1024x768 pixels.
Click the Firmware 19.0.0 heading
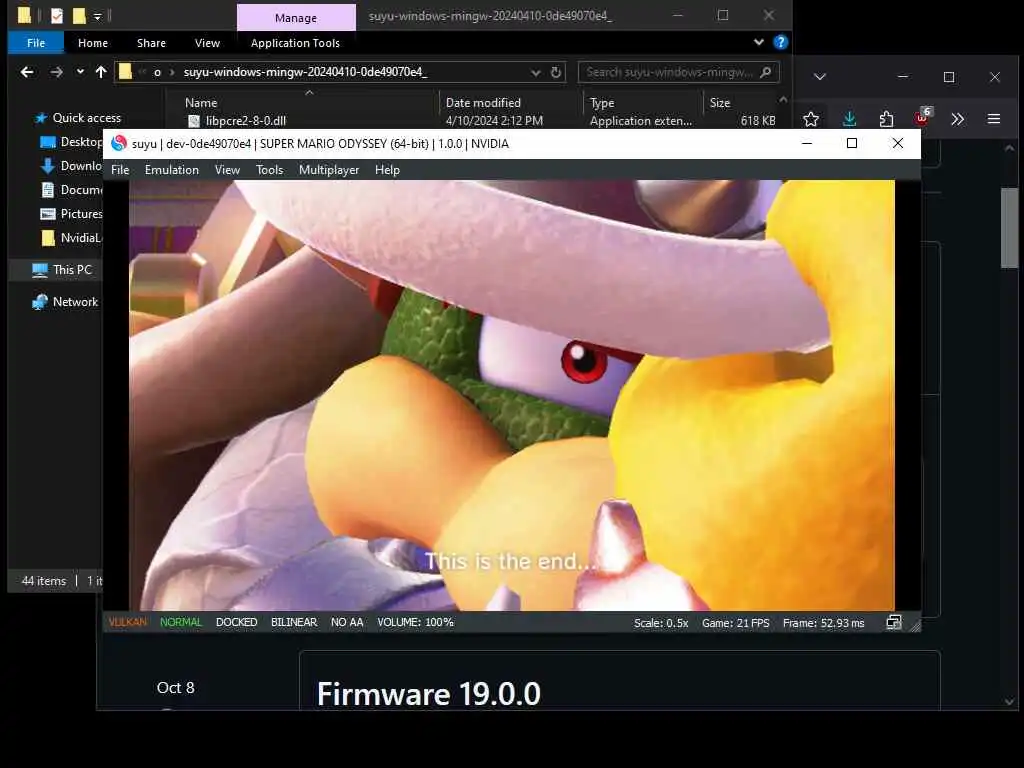(x=428, y=694)
